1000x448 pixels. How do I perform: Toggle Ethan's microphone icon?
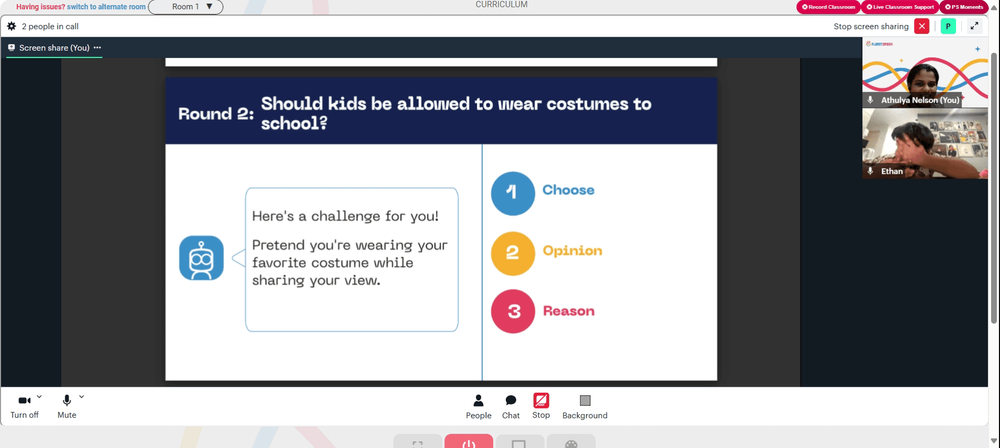pyautogui.click(x=871, y=171)
